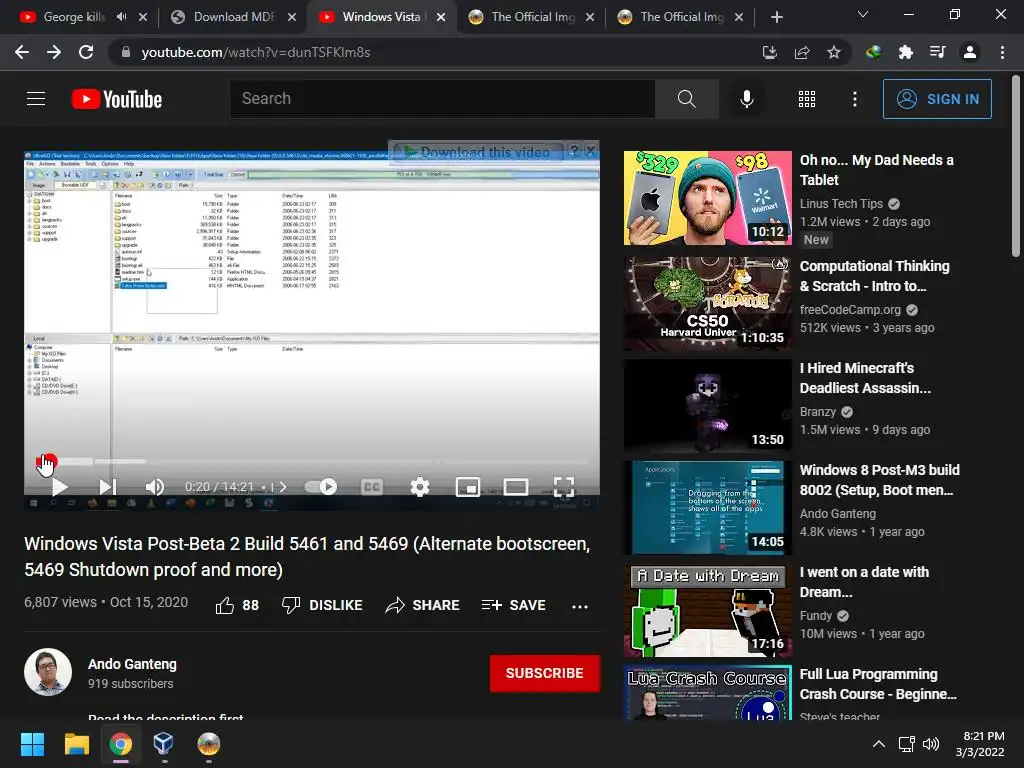Mute the George kills tab audio icon
Viewport: 1024px width, 768px height.
coord(121,17)
